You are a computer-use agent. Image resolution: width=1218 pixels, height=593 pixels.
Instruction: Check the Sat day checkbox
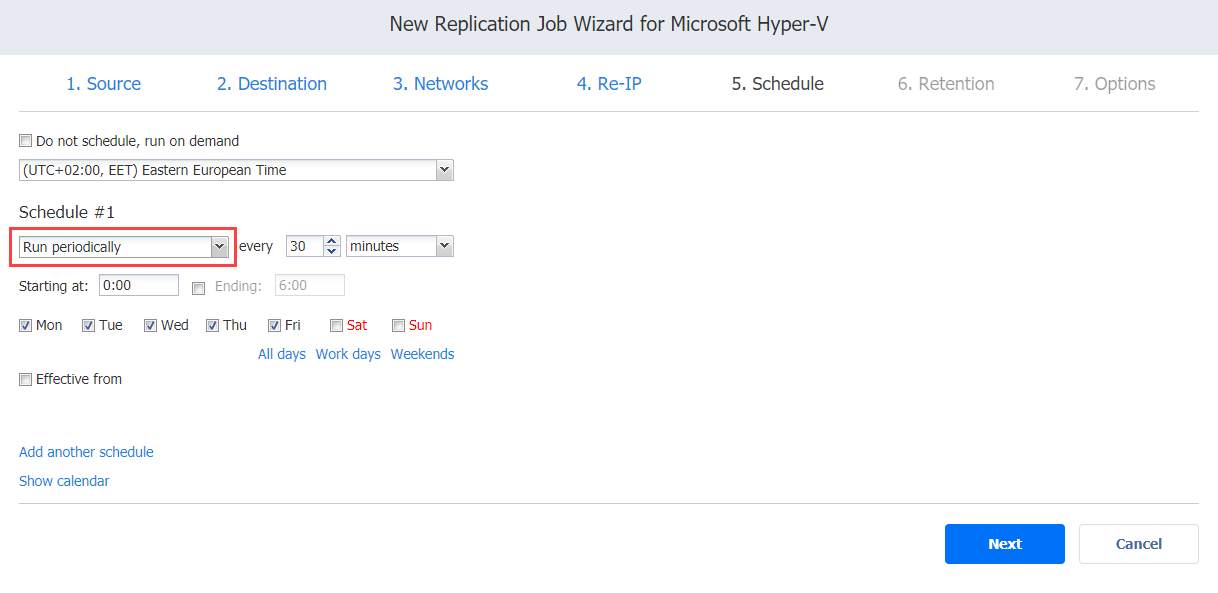[x=337, y=325]
